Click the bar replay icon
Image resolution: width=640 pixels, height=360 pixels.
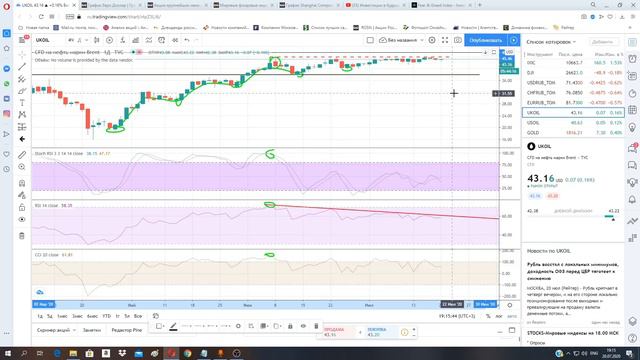pyautogui.click(x=175, y=40)
